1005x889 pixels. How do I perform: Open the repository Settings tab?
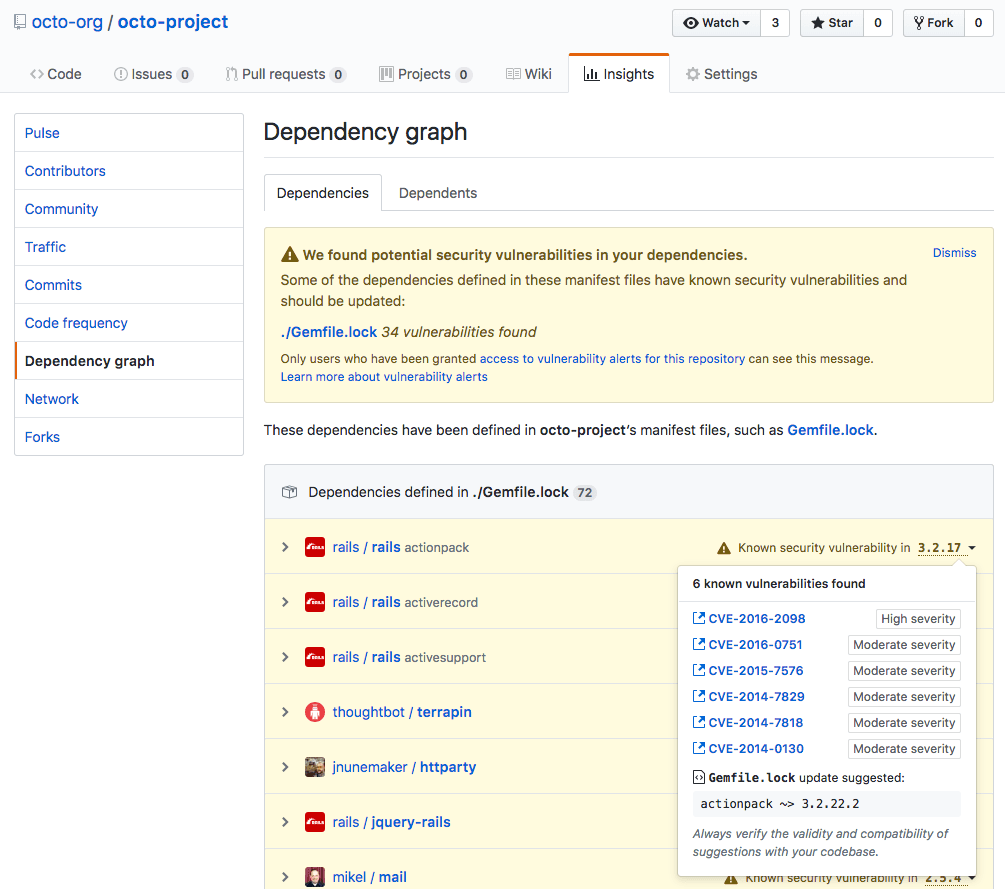[721, 74]
